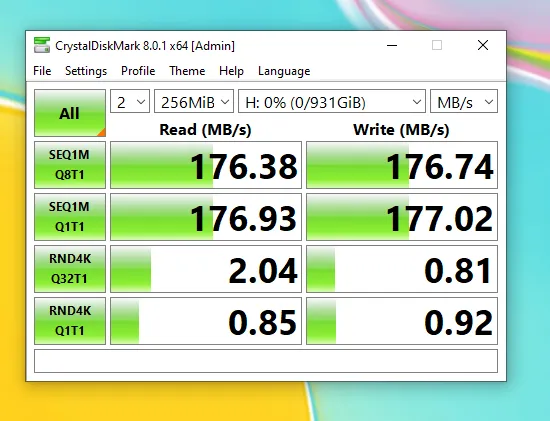
Task: Open the Language menu
Action: pyautogui.click(x=284, y=71)
